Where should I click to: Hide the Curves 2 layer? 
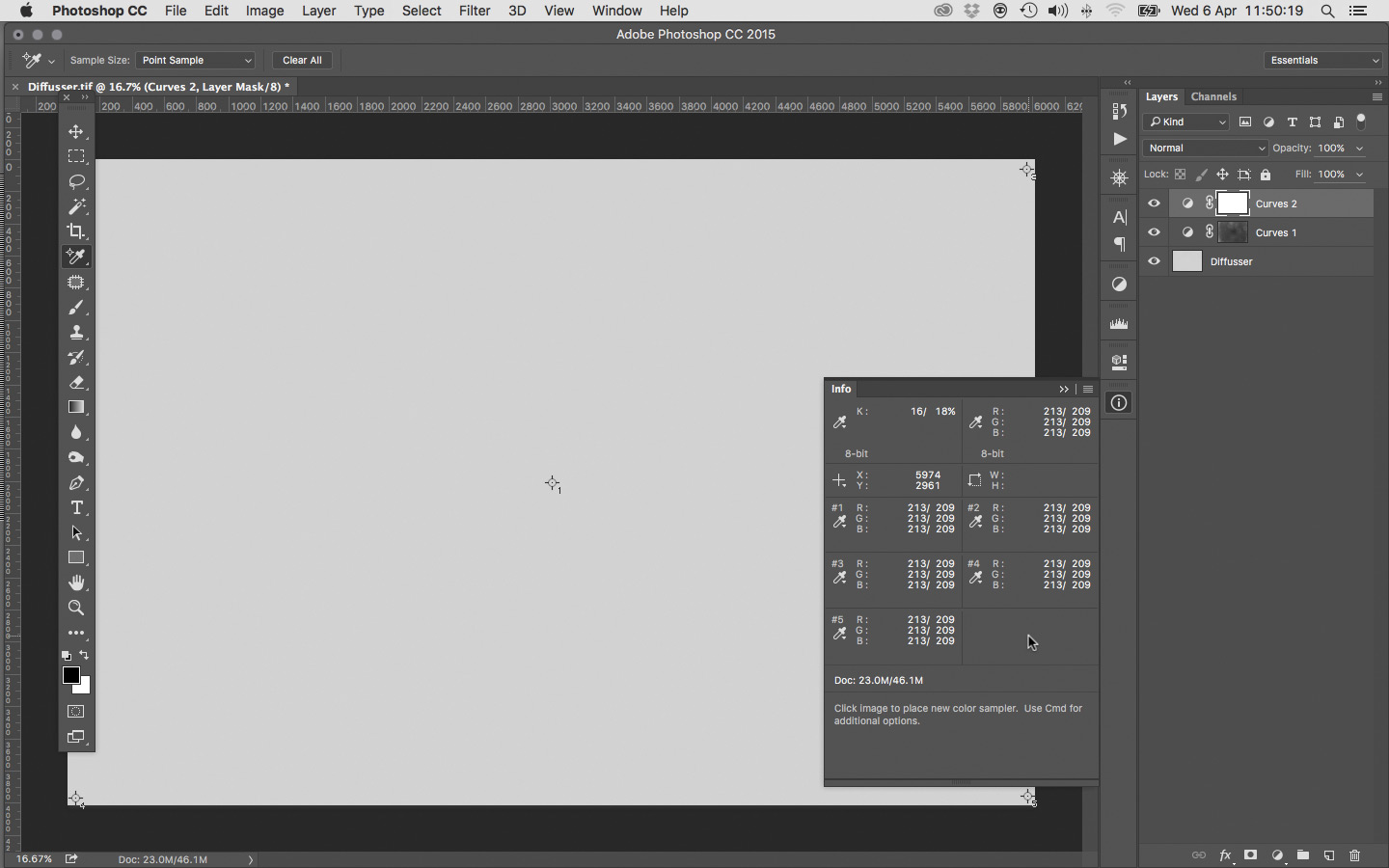pos(1154,203)
